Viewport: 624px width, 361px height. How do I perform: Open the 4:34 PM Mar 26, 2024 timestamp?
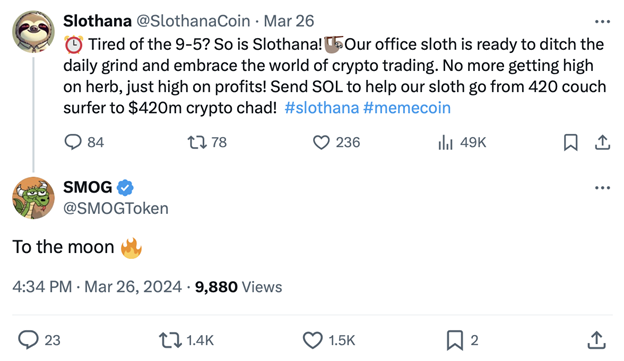(97, 287)
